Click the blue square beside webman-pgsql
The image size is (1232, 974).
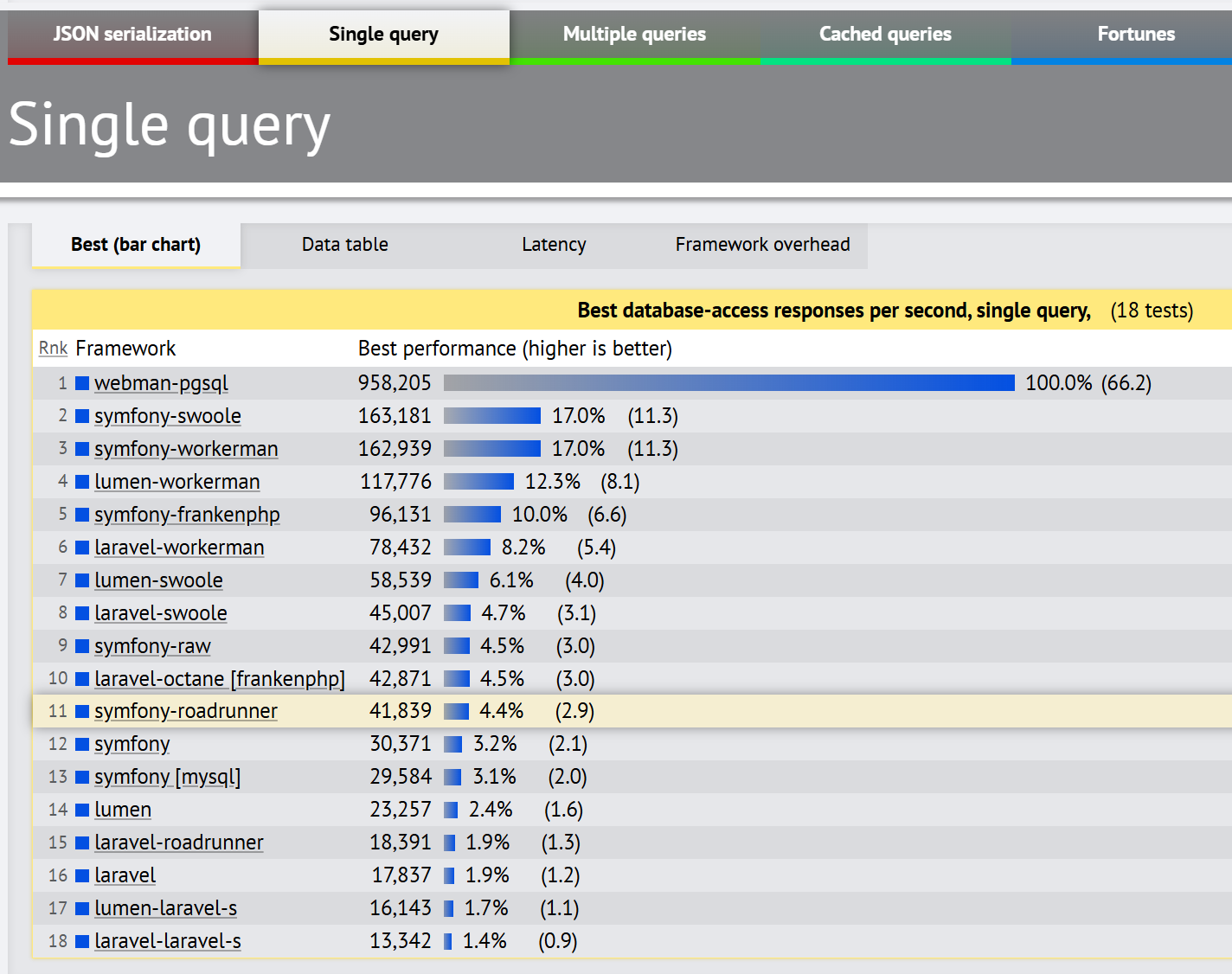[82, 383]
